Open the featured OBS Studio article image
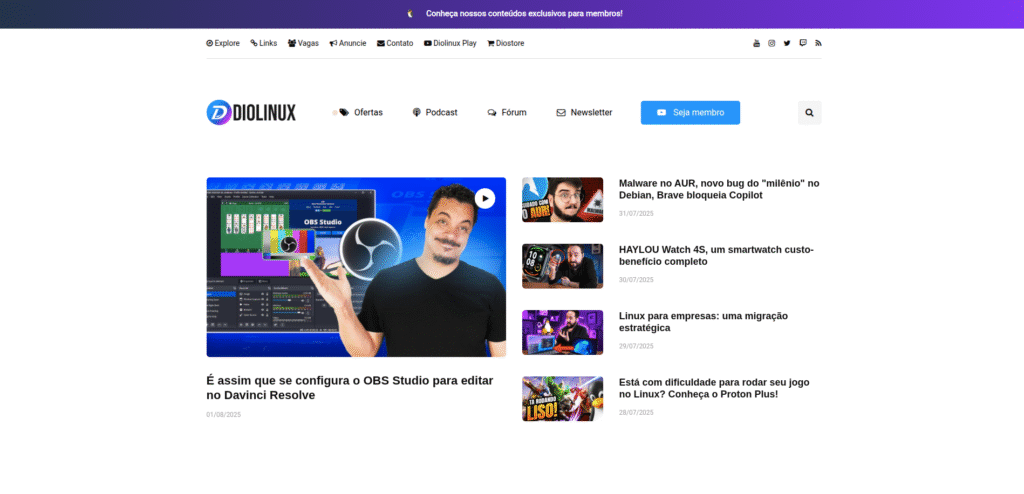The image size is (1024, 494). click(356, 267)
